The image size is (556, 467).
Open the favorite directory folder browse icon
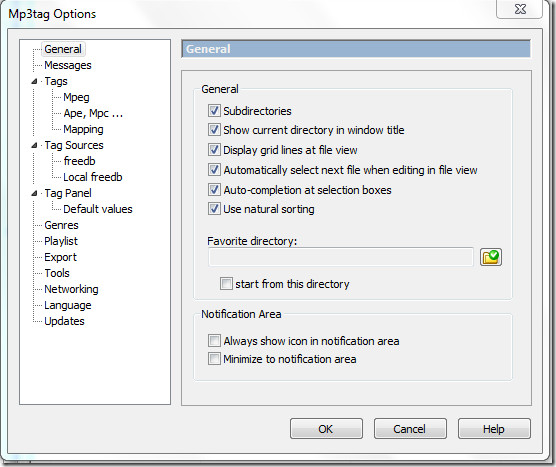pyautogui.click(x=491, y=257)
